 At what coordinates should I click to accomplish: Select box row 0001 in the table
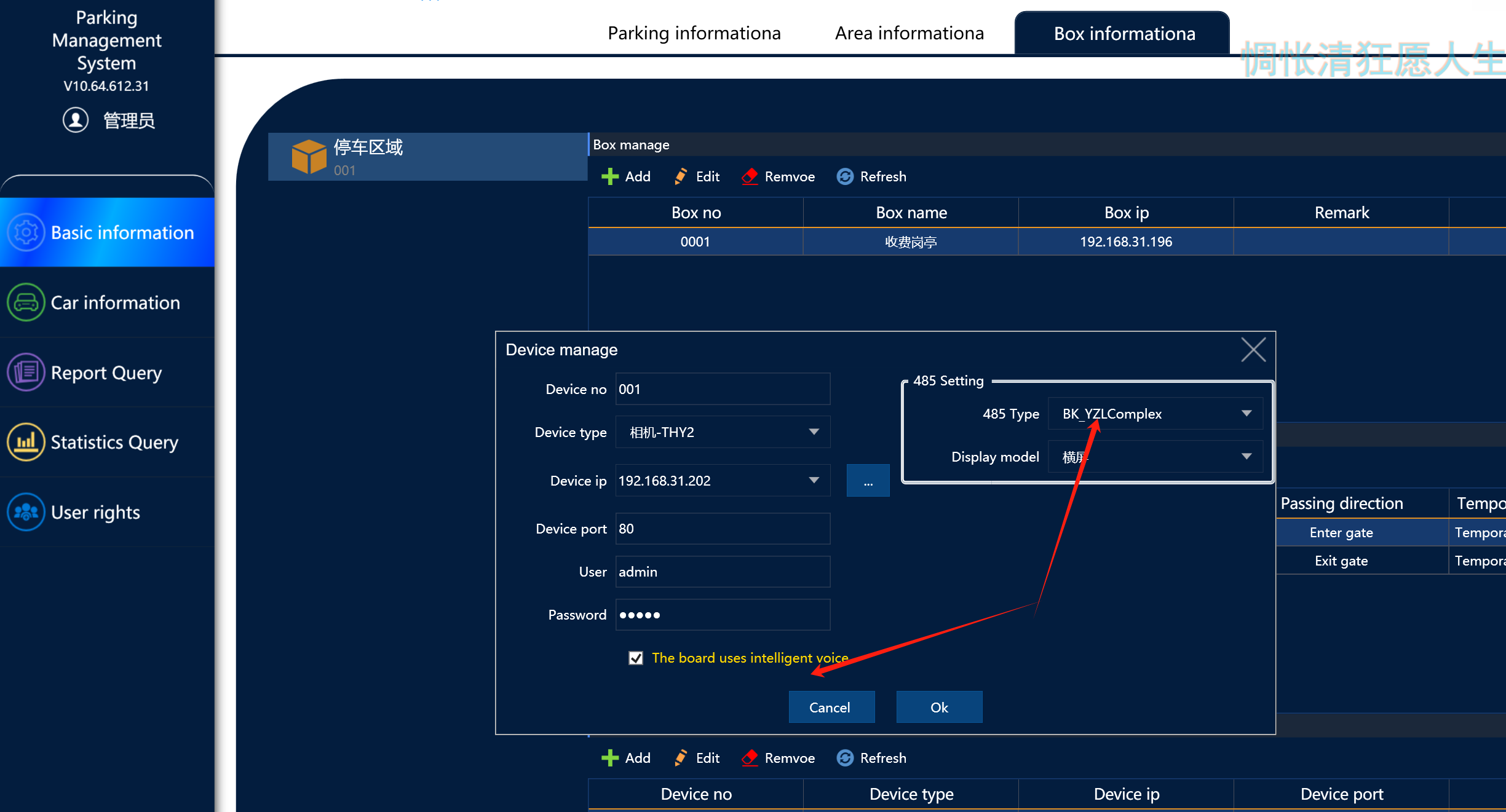click(1047, 242)
